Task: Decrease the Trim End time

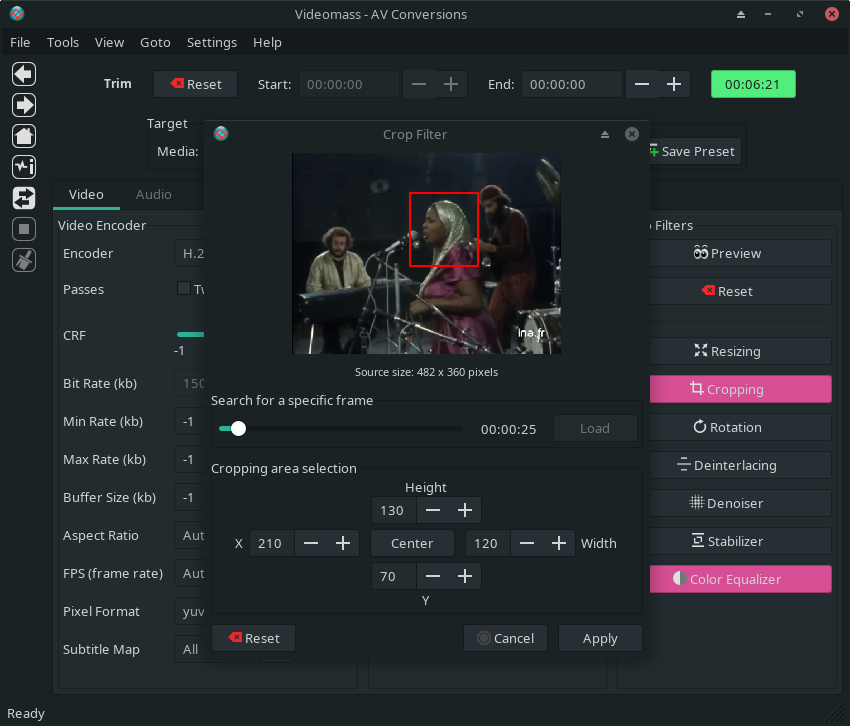Action: pos(642,84)
